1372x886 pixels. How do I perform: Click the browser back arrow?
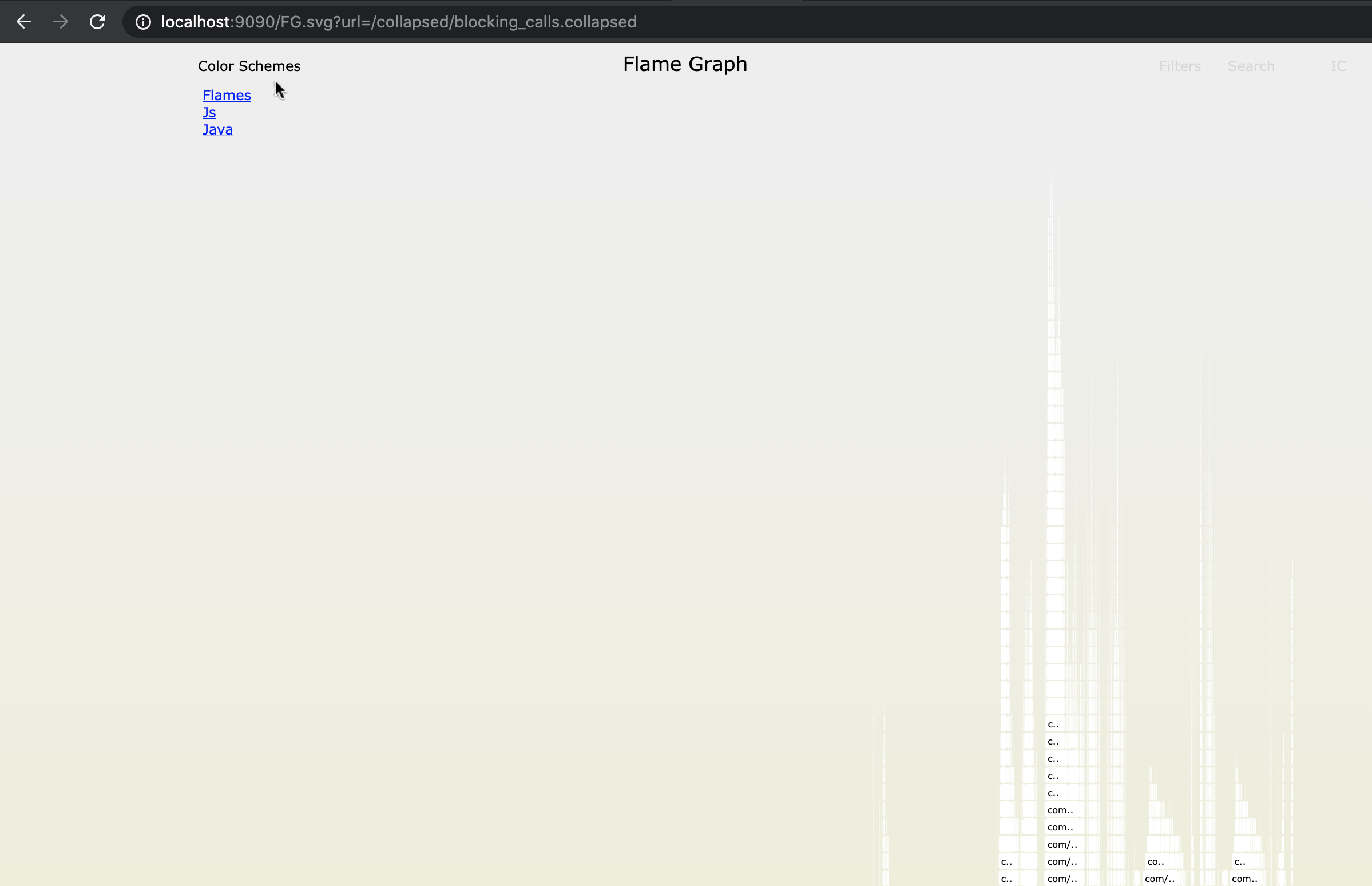coord(23,22)
